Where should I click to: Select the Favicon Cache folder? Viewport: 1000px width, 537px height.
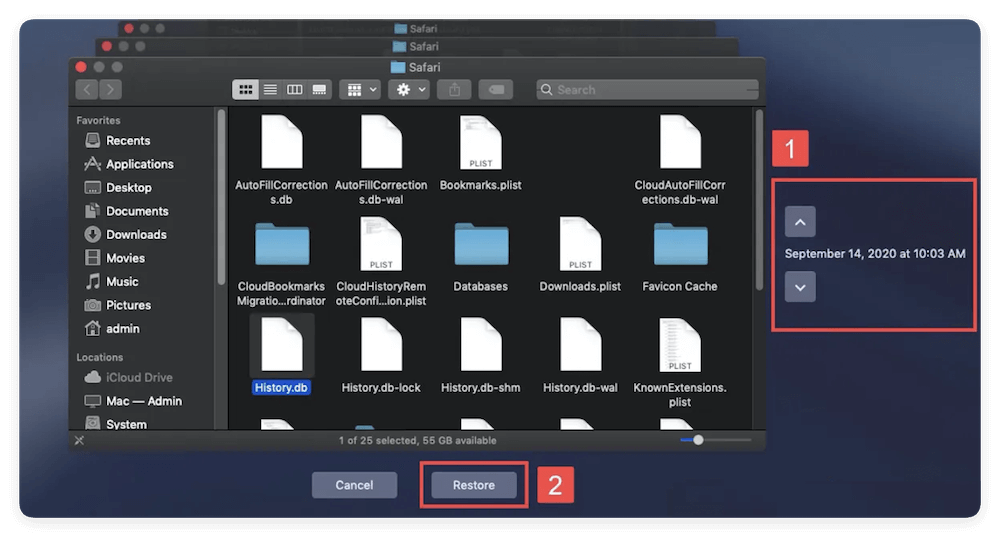(680, 254)
